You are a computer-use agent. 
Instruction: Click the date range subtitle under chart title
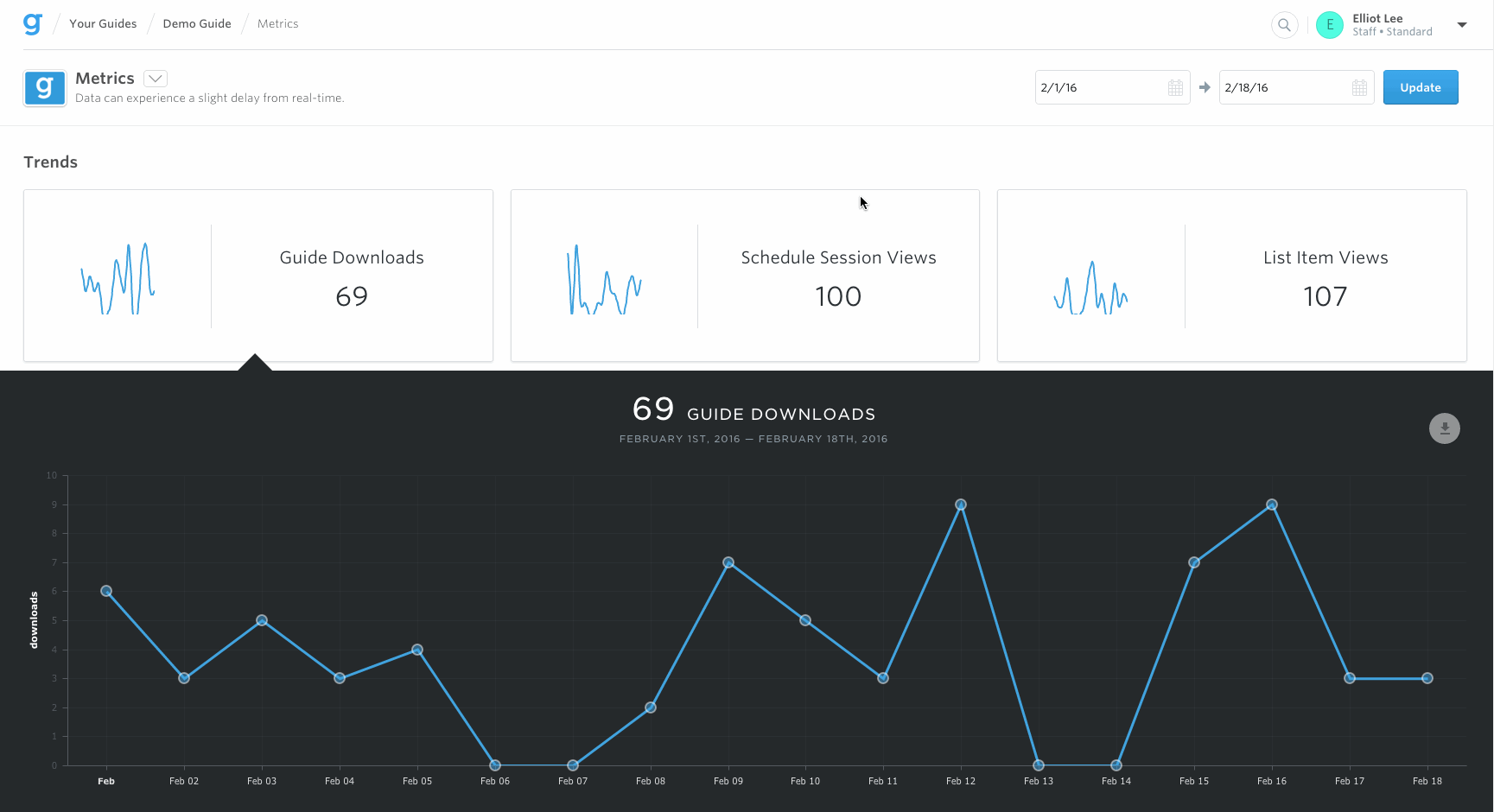pos(753,439)
